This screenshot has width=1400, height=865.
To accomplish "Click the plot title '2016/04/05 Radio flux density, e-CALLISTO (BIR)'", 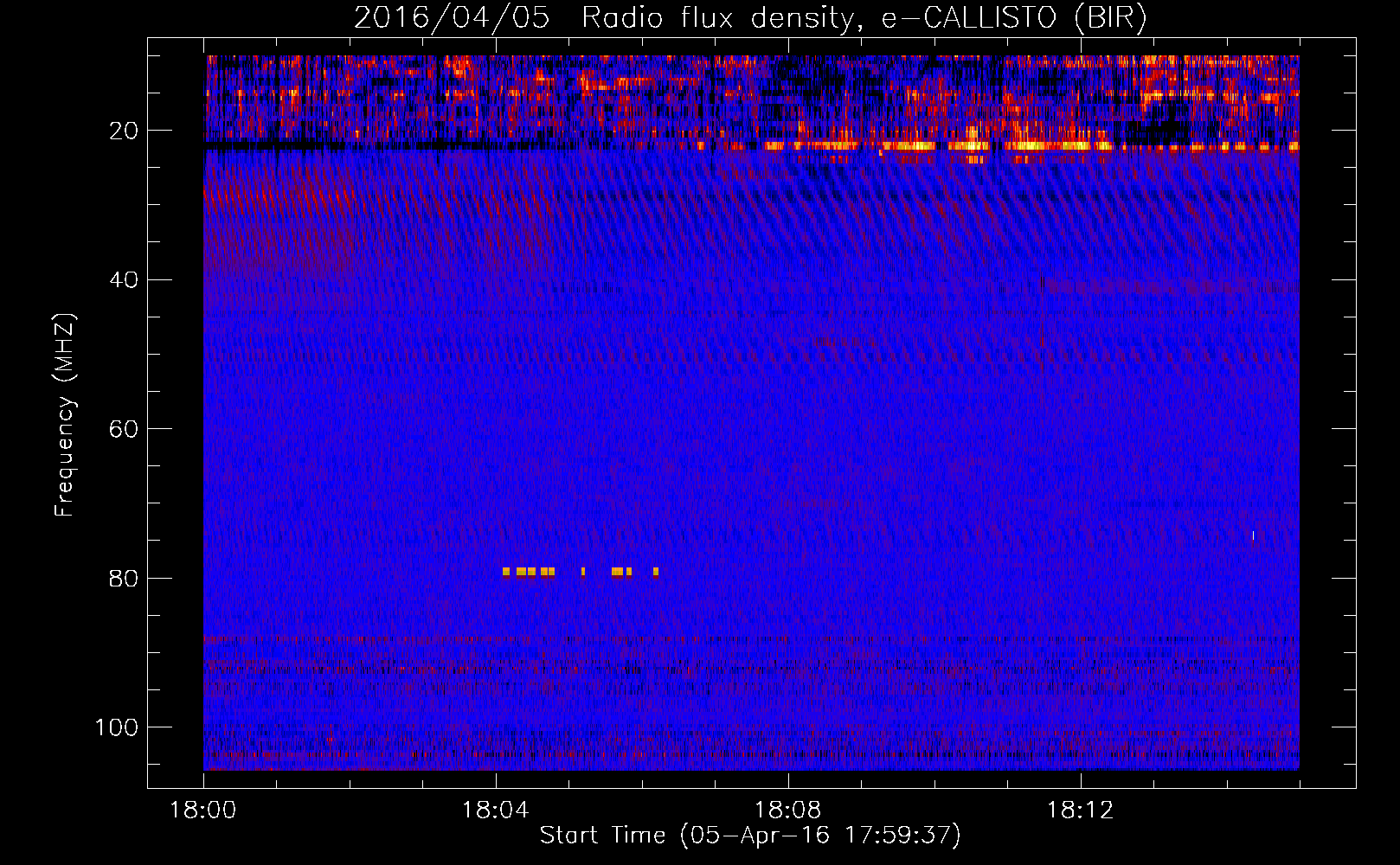I will [750, 18].
